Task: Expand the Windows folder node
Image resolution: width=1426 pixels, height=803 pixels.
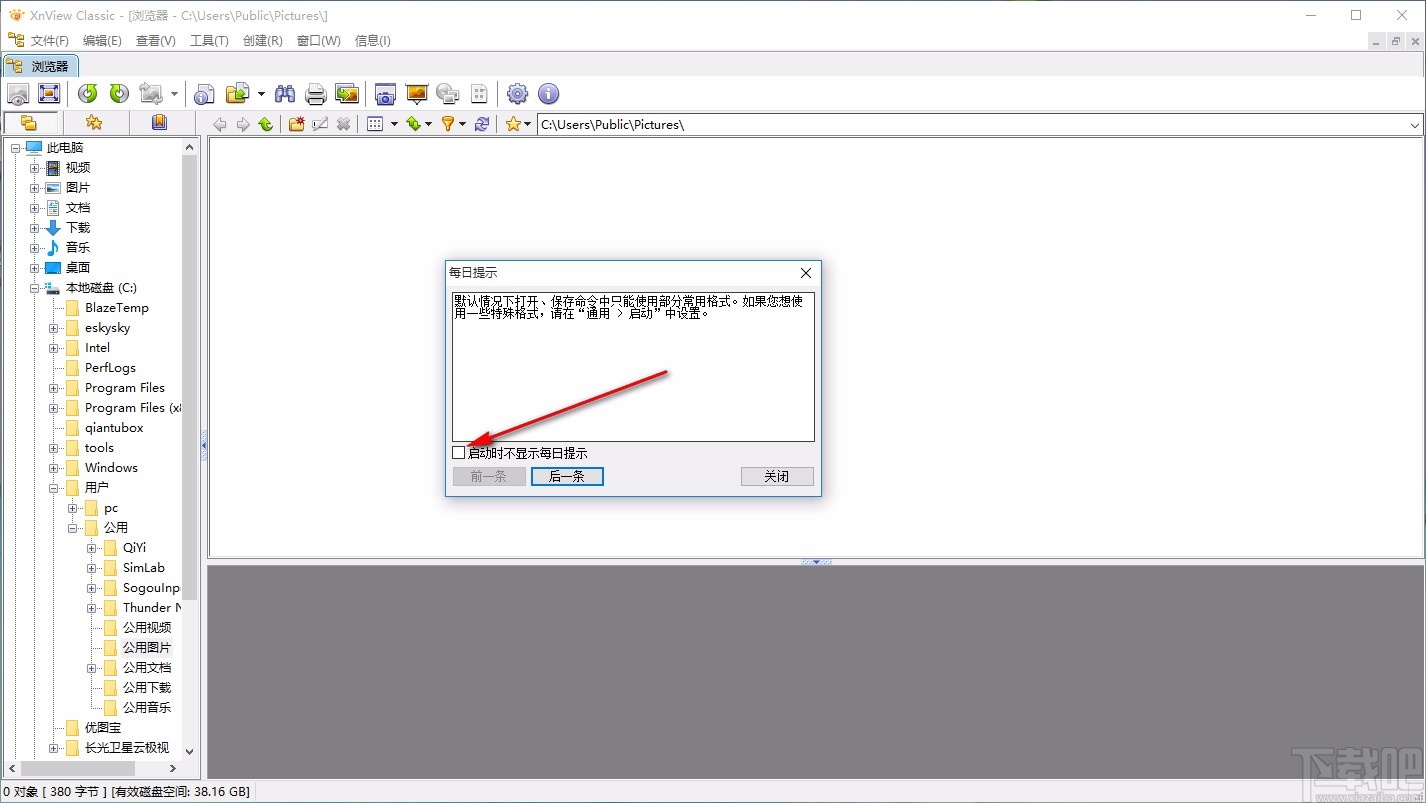Action: click(54, 468)
